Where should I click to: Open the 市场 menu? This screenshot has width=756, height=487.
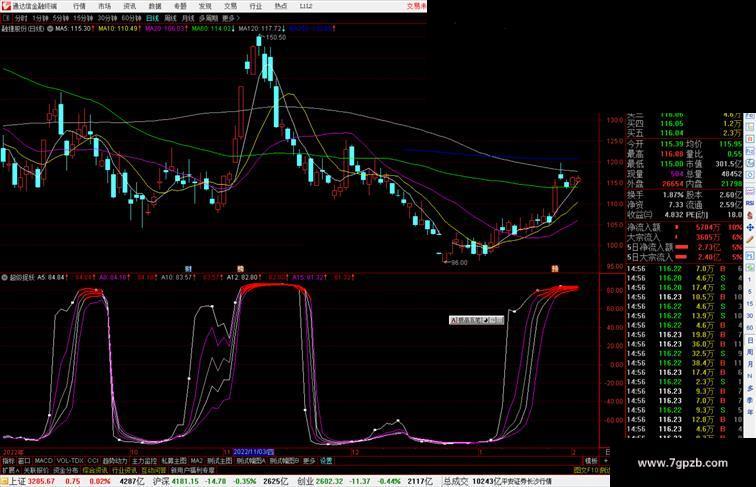104,6
